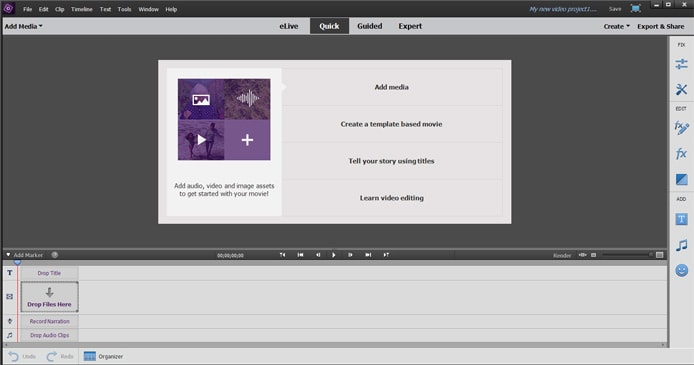Click the blue playhead marker
Viewport: 694px width, 365px height.
point(17,262)
